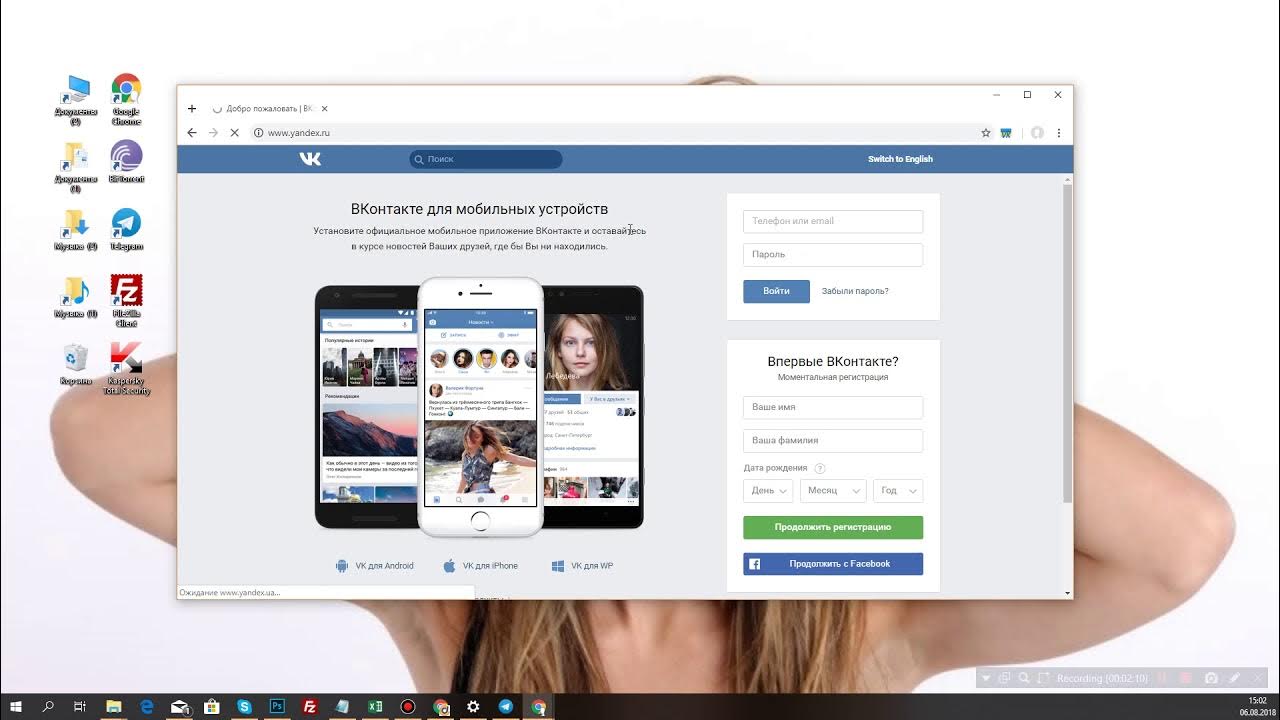
Task: Open Settings gear from the taskbar
Action: click(473, 707)
